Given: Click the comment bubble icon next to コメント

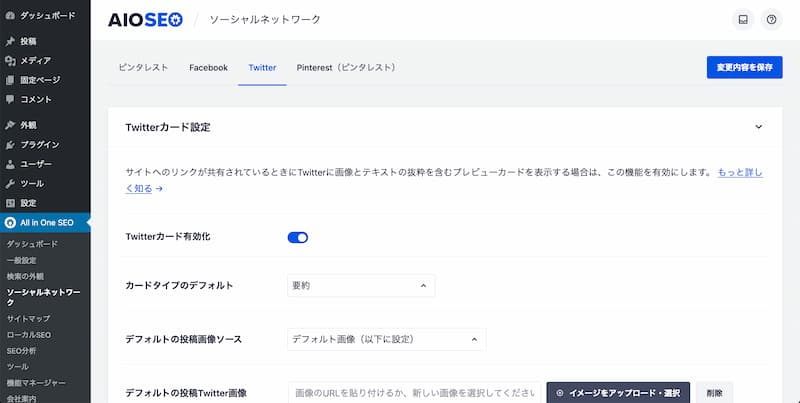Looking at the screenshot, I should [10, 99].
